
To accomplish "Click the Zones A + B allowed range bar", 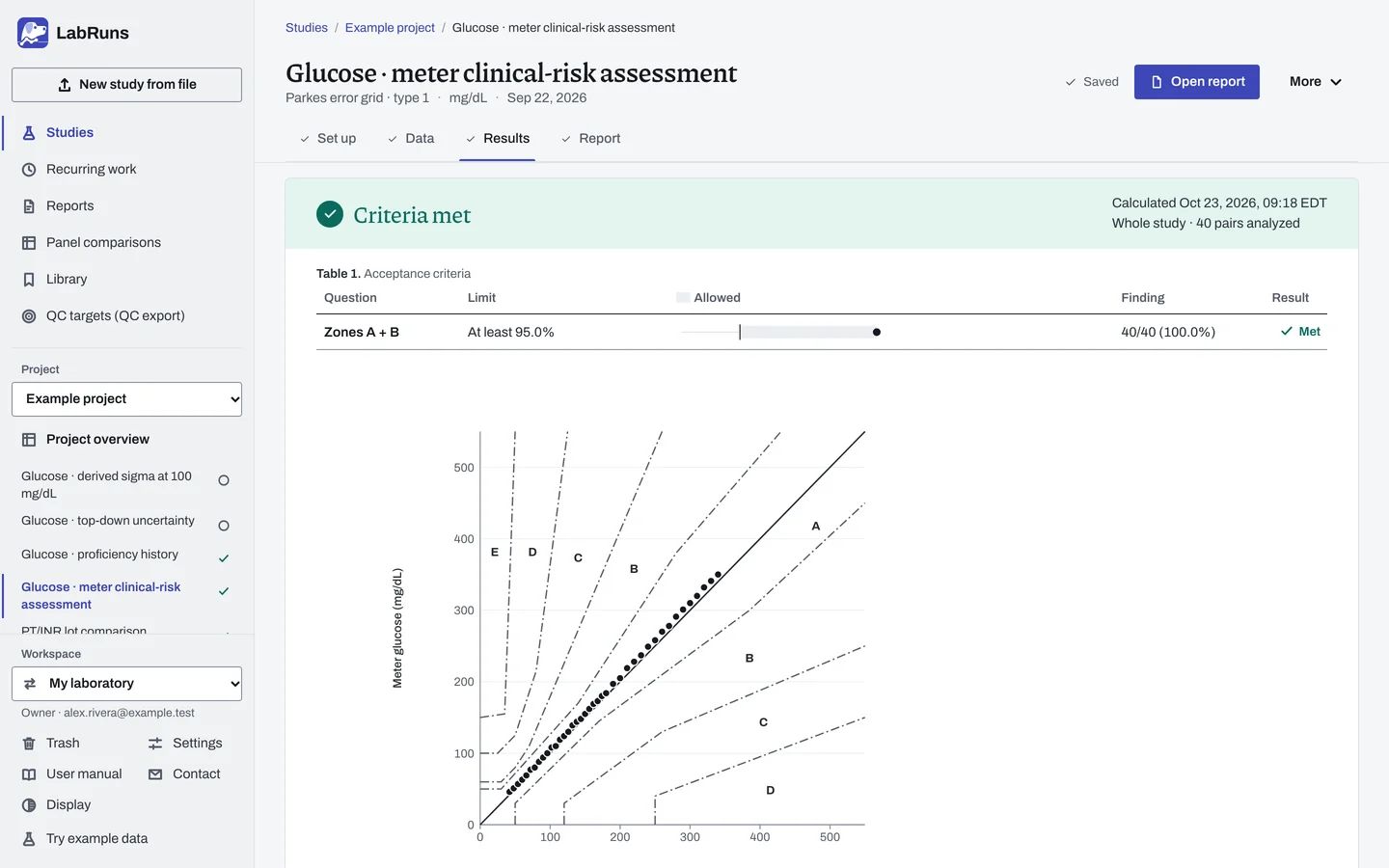I will 781,332.
